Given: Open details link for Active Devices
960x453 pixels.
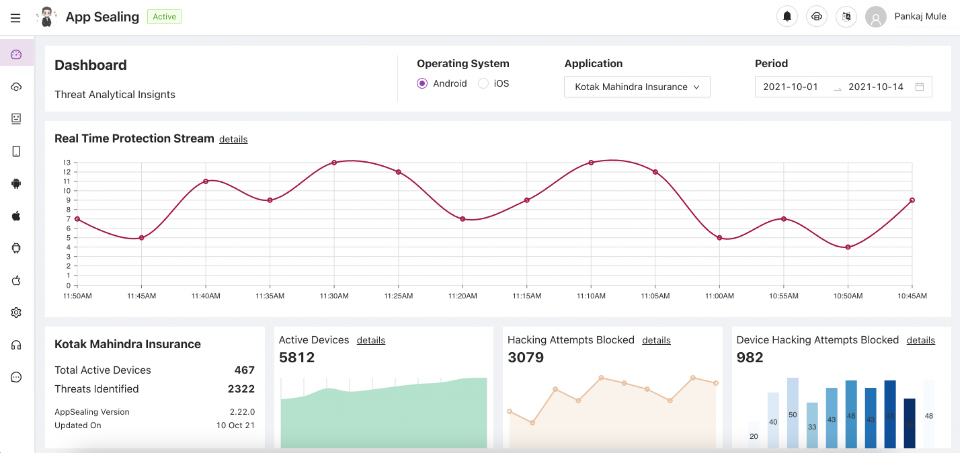Looking at the screenshot, I should 370,340.
